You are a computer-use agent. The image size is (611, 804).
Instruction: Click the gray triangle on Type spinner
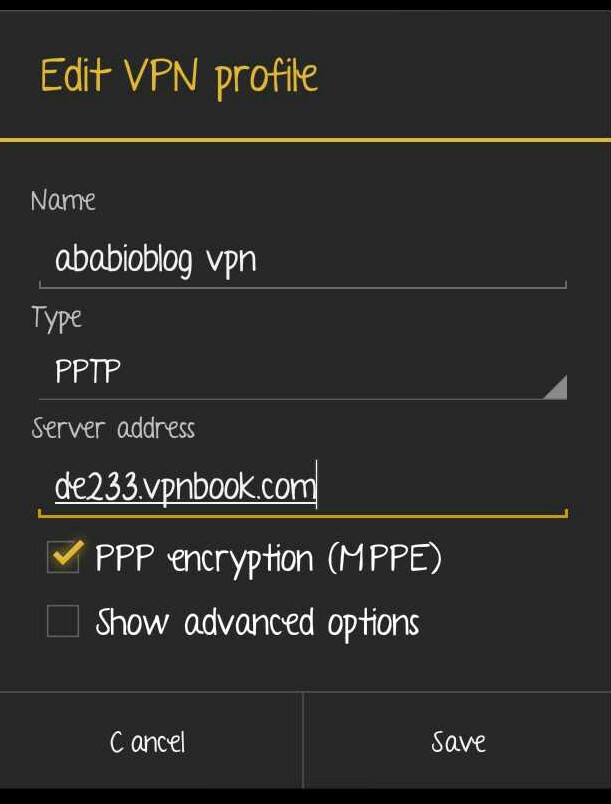pyautogui.click(x=556, y=387)
